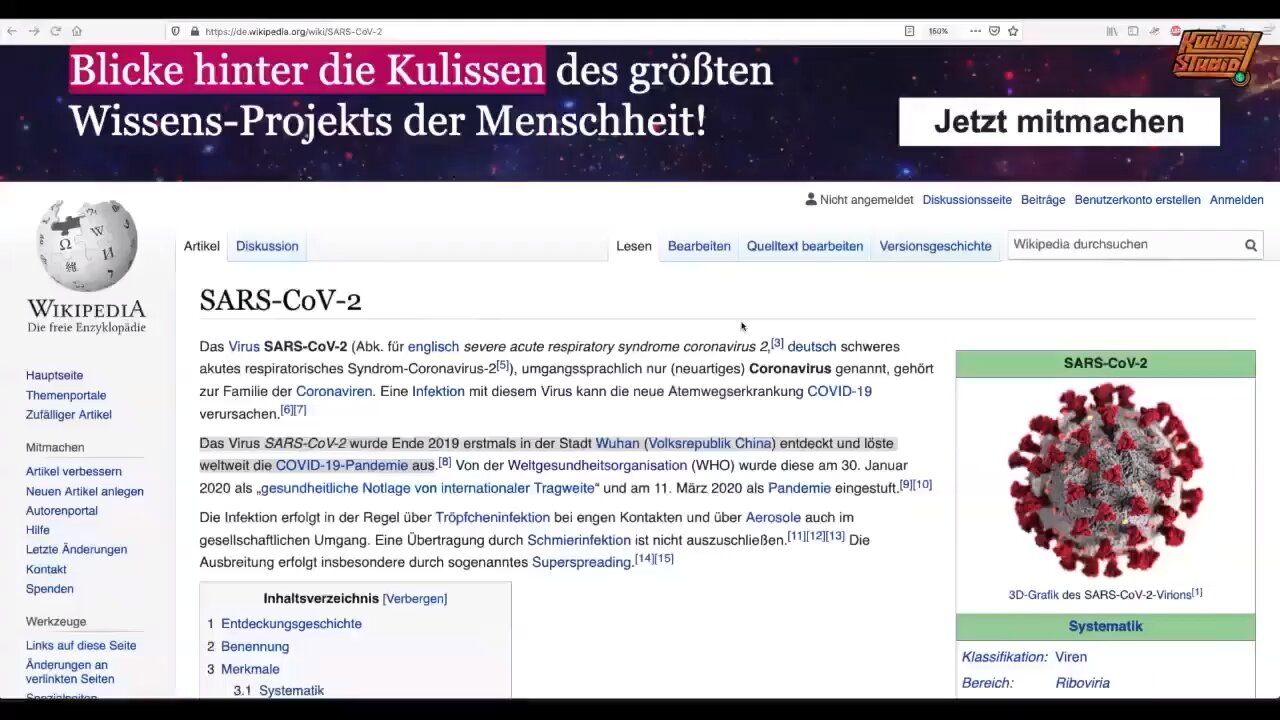Open the COVID-19-Pandemie link
This screenshot has width=1280, height=720.
tap(342, 465)
